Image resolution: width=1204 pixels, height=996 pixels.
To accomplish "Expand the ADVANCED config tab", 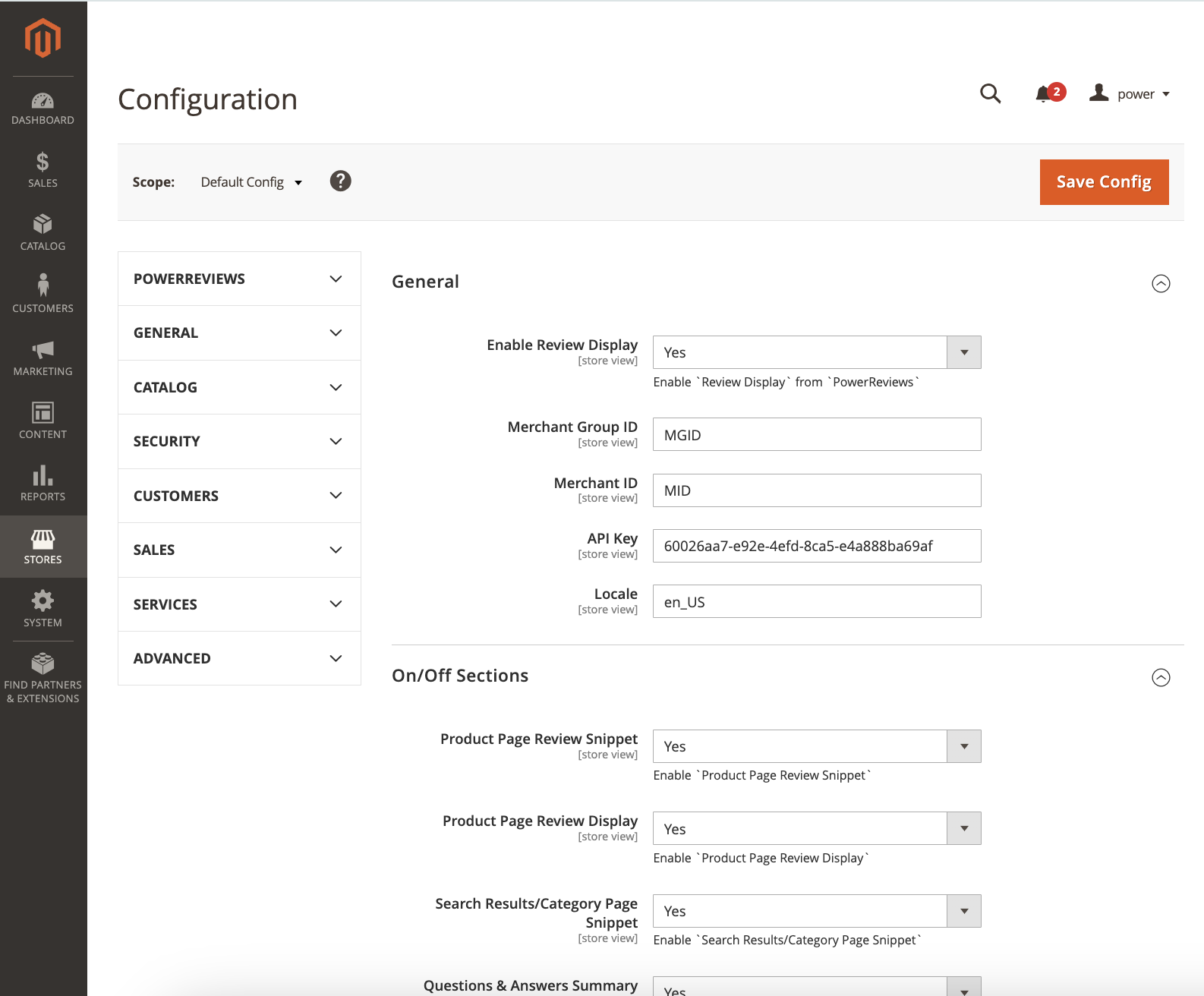I will tap(239, 659).
